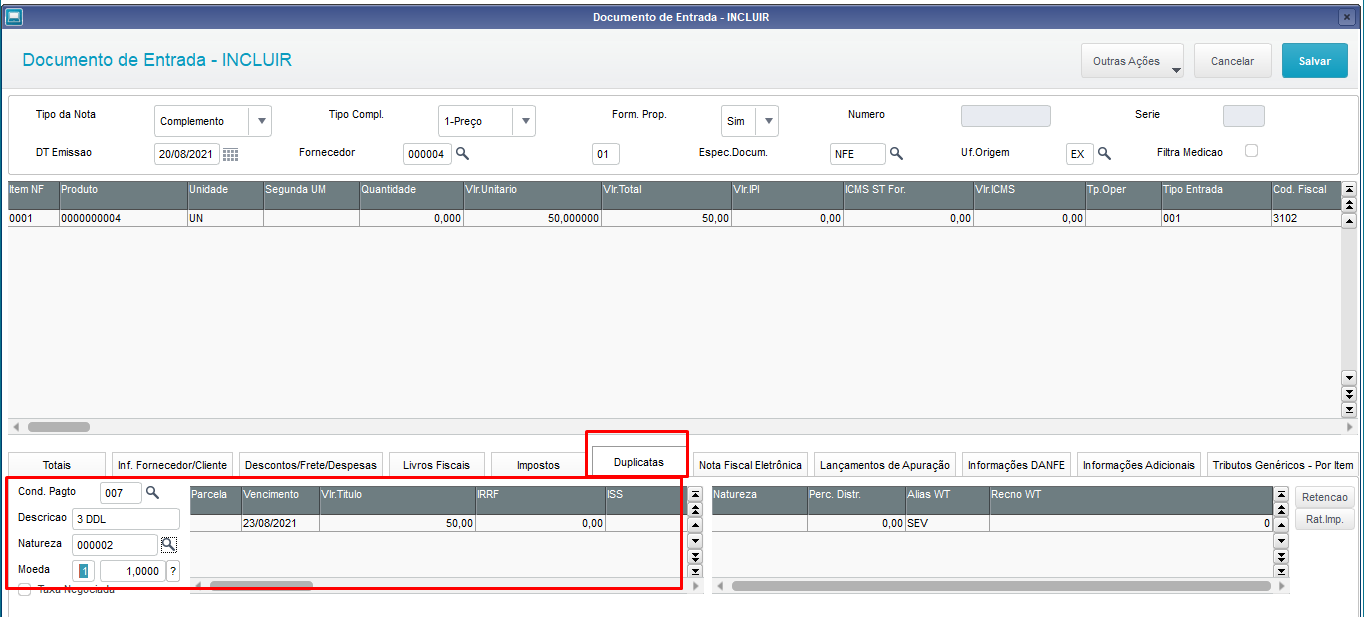Jump to last row in items grid

[x=1349, y=410]
